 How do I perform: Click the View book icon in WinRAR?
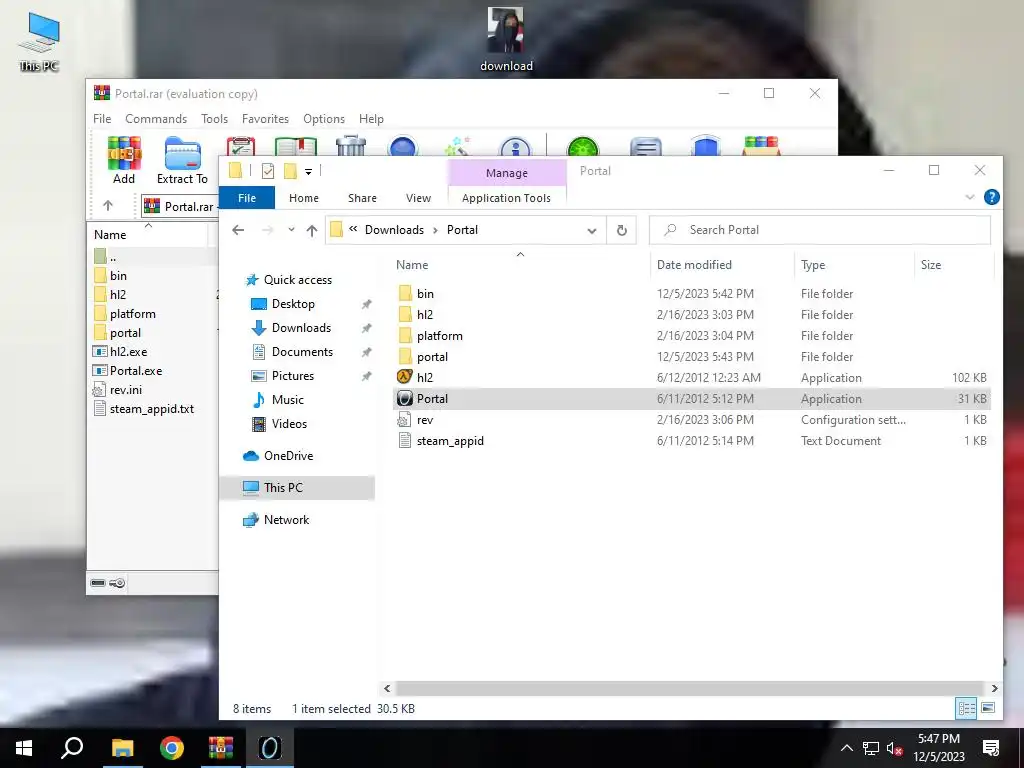tap(296, 146)
